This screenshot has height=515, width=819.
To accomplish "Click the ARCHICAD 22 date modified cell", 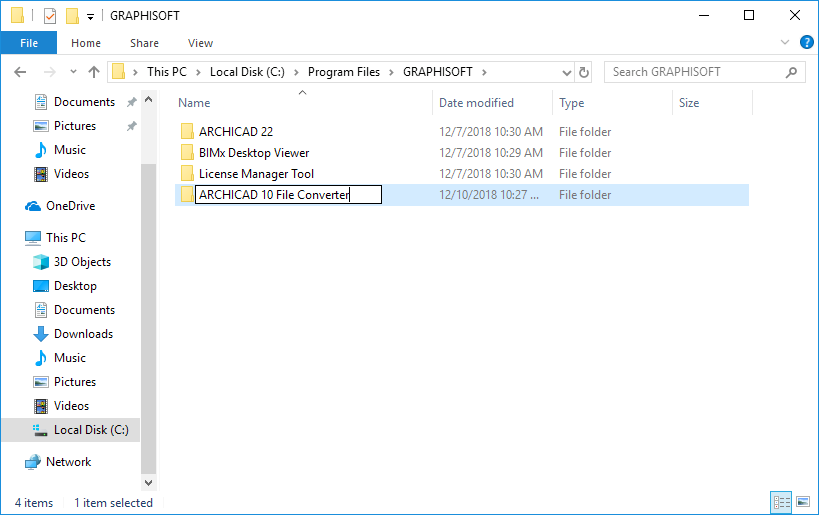I will pyautogui.click(x=490, y=132).
